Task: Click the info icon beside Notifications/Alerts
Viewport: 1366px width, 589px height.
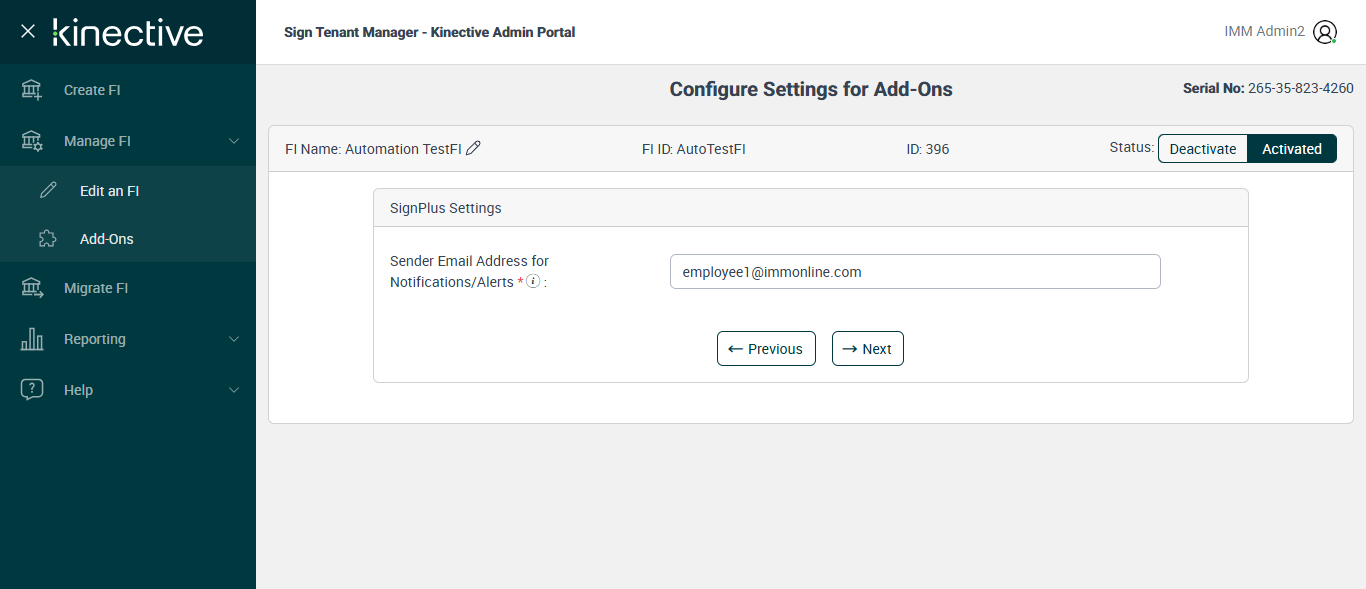Action: pos(533,281)
